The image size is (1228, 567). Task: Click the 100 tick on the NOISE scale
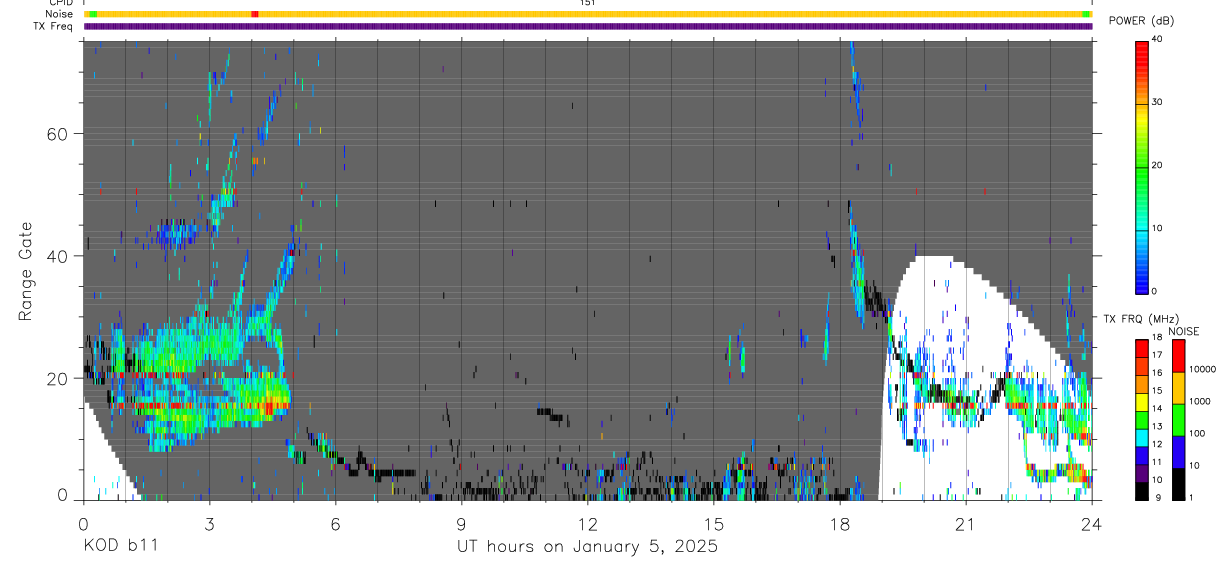(x=1198, y=433)
